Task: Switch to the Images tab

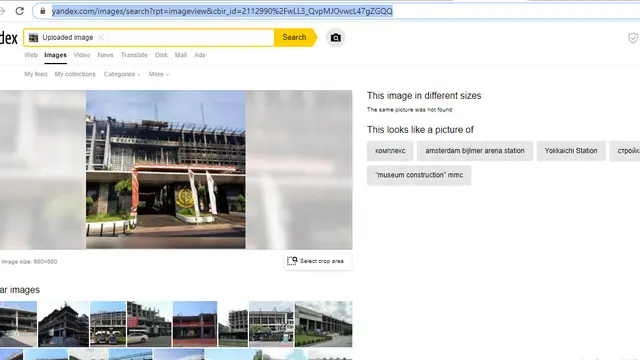Action: [56, 55]
